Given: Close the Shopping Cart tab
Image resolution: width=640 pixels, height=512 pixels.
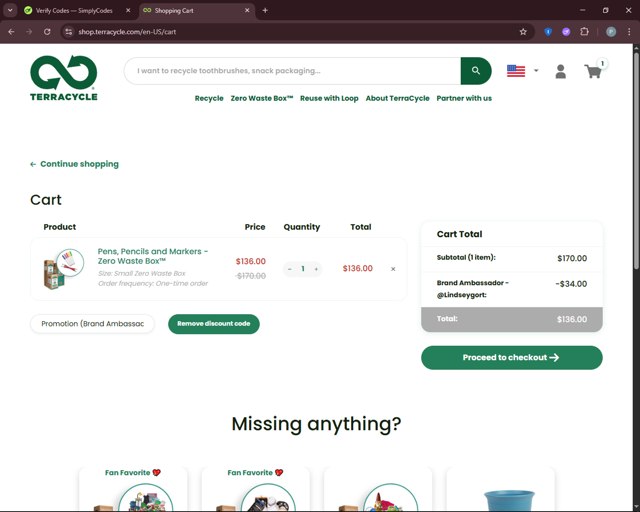Looking at the screenshot, I should click(247, 11).
